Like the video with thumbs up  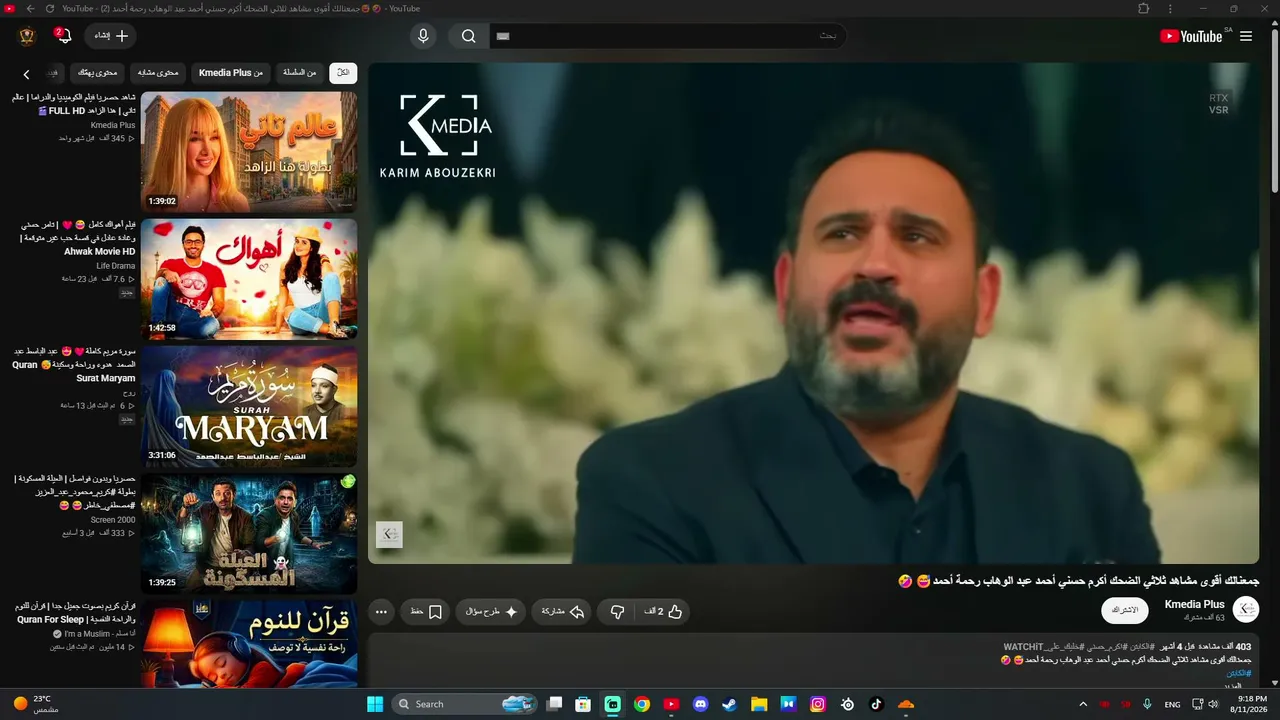(x=662, y=612)
